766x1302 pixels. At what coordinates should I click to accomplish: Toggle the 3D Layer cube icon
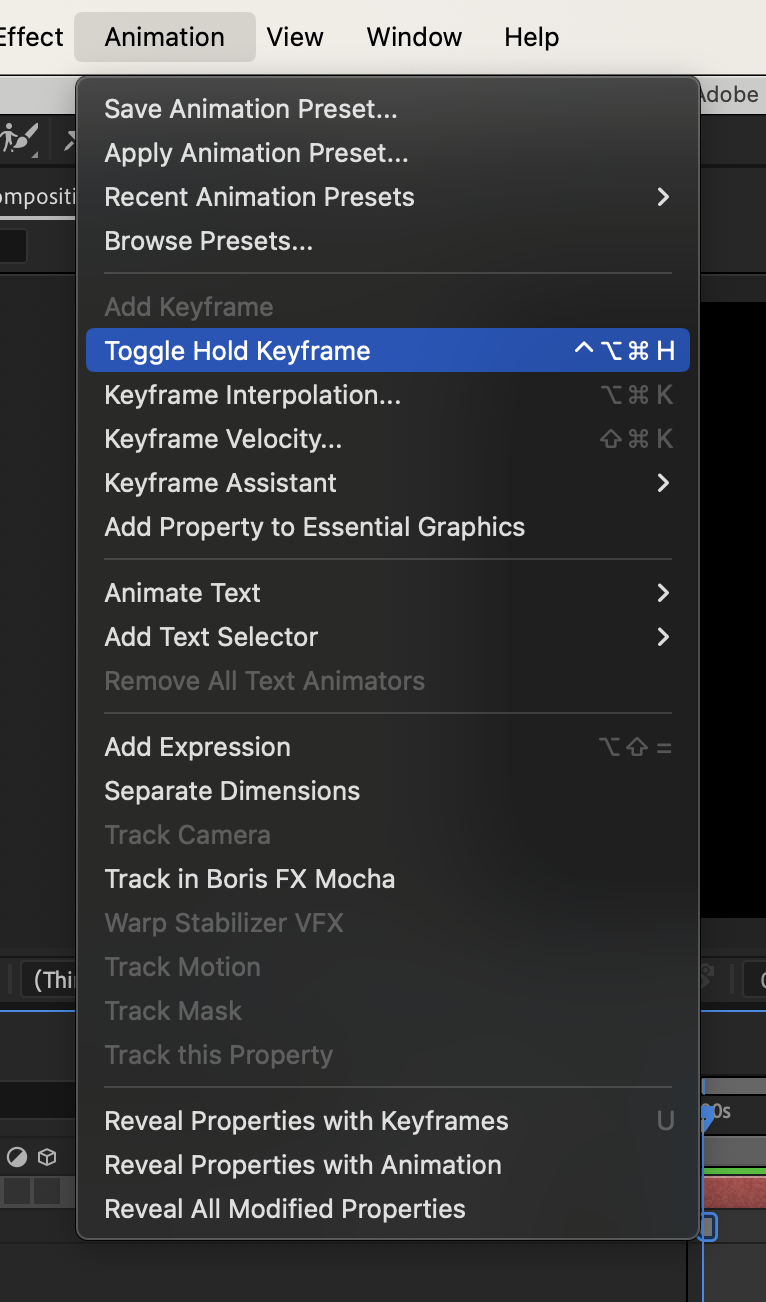pyautogui.click(x=46, y=1157)
